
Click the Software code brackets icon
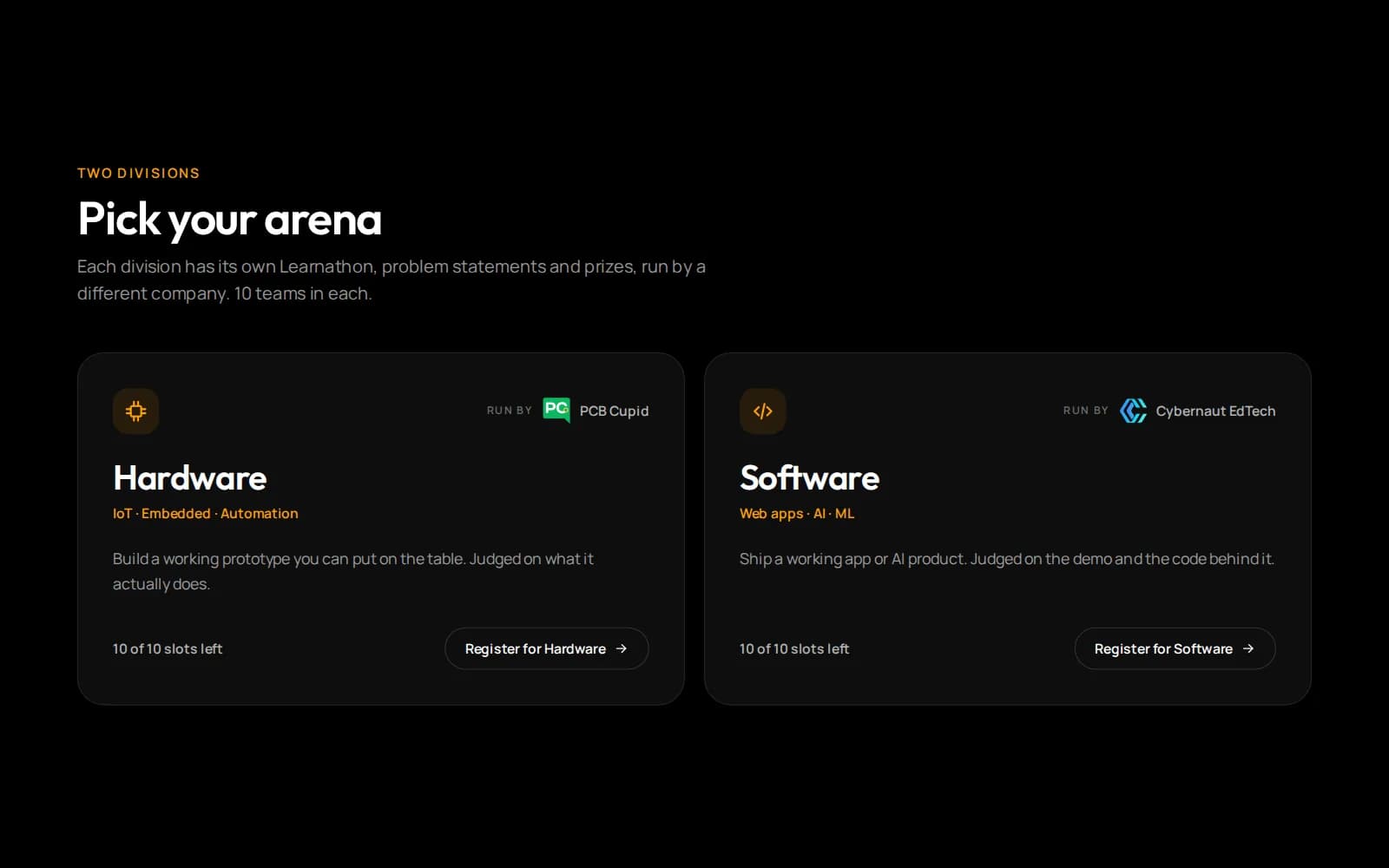point(762,411)
